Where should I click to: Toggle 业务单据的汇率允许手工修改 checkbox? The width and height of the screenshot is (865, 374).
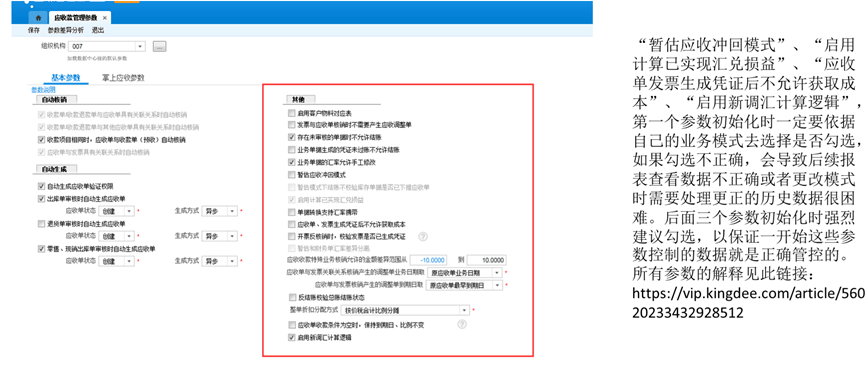coord(292,162)
